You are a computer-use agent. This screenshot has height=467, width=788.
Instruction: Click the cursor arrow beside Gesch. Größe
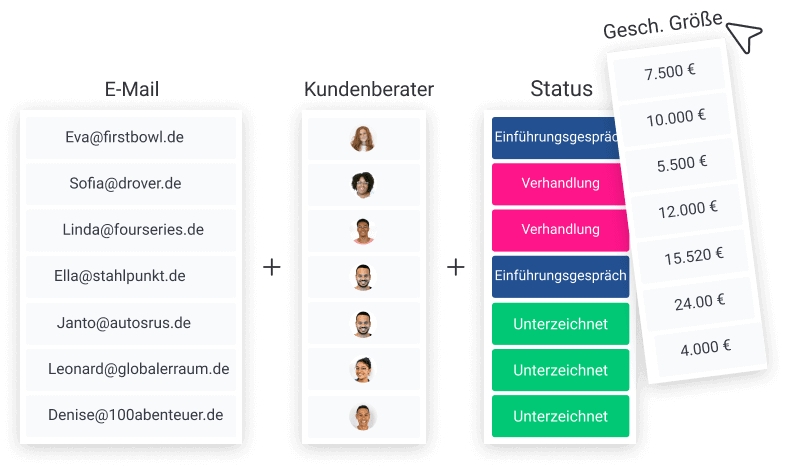(744, 37)
